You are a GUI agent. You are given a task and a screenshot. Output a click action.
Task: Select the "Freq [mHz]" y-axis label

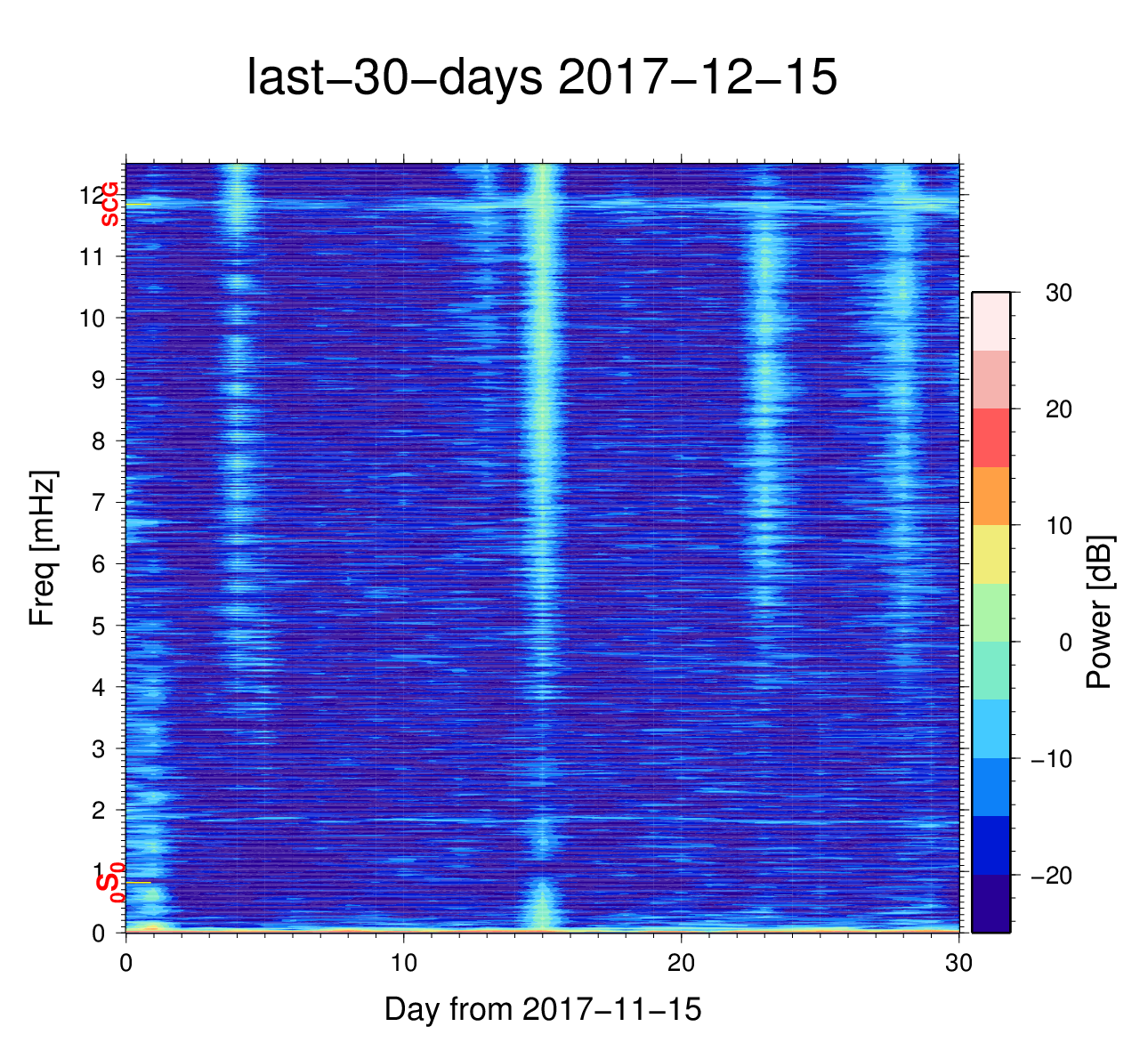click(43, 548)
